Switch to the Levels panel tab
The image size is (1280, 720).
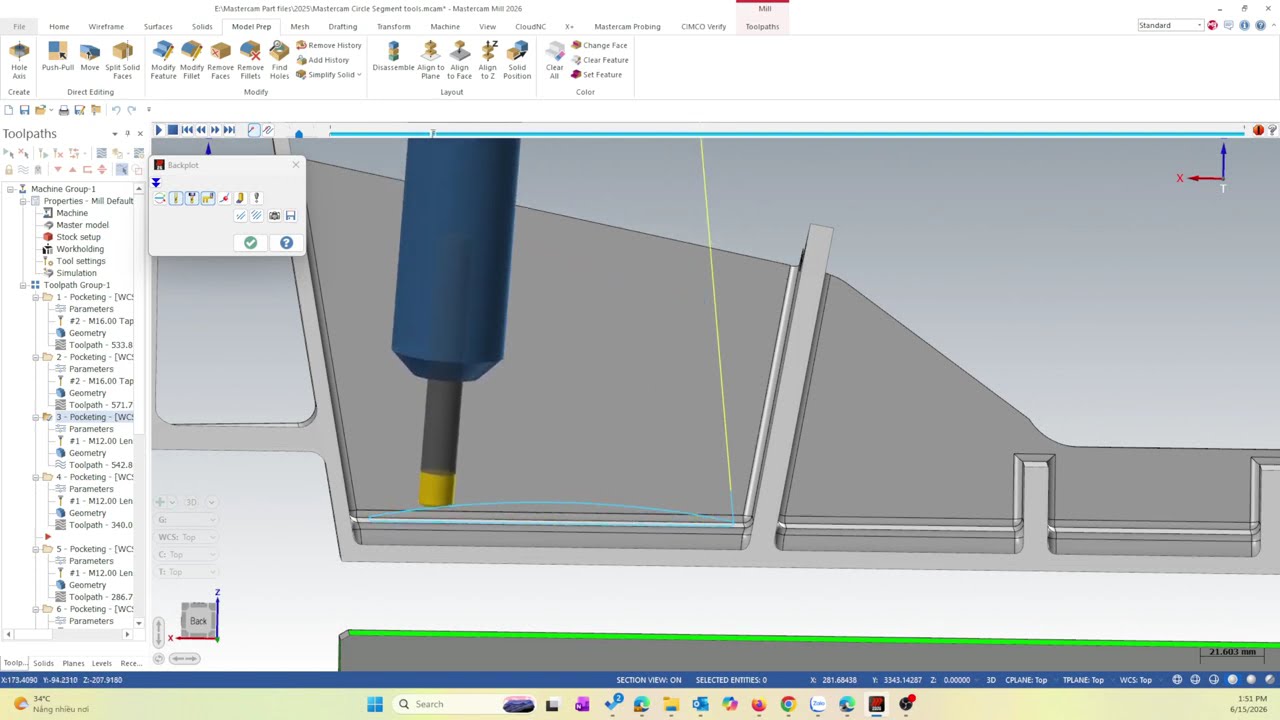click(102, 663)
